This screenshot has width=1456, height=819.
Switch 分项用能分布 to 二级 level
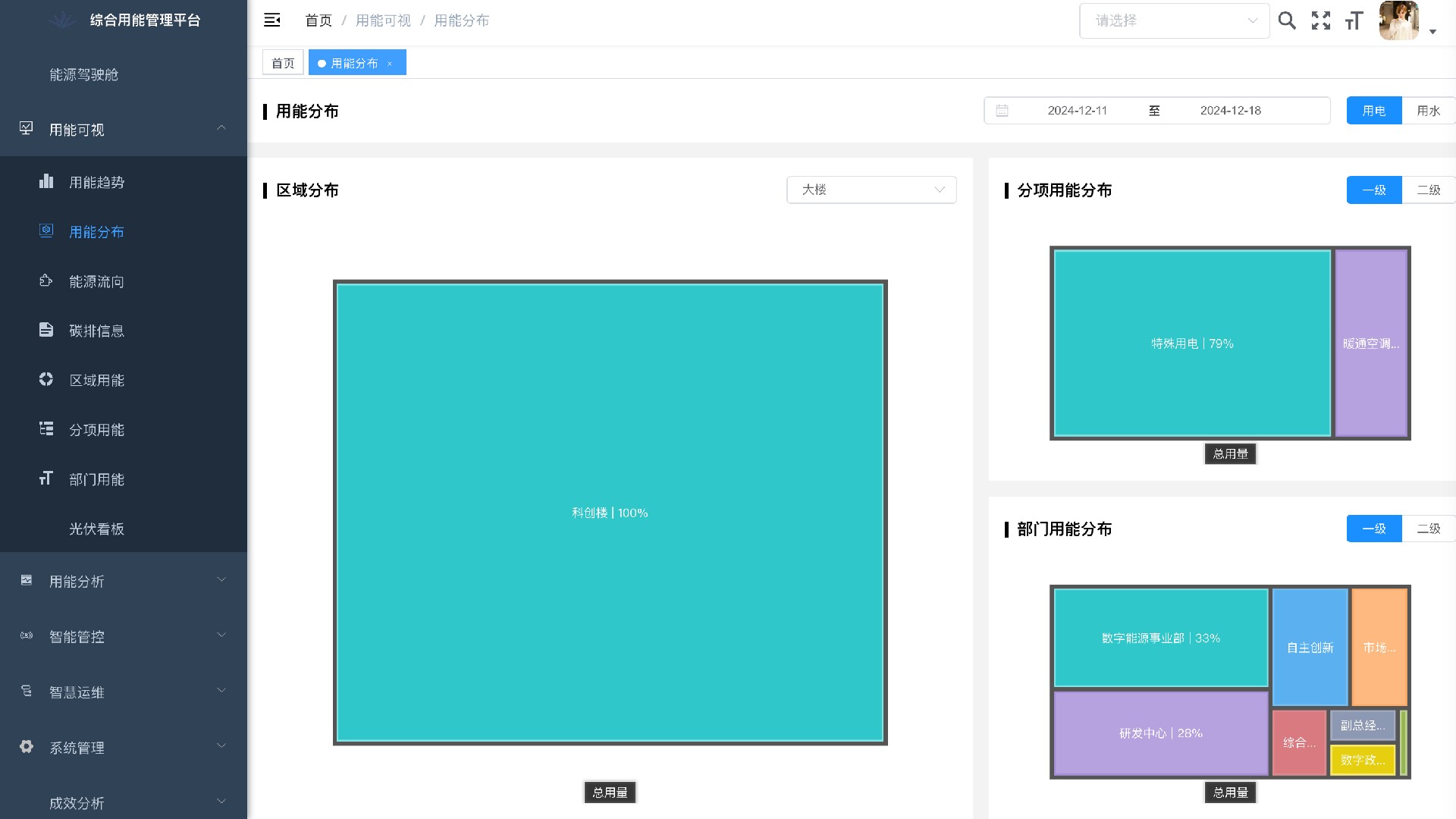coord(1428,190)
